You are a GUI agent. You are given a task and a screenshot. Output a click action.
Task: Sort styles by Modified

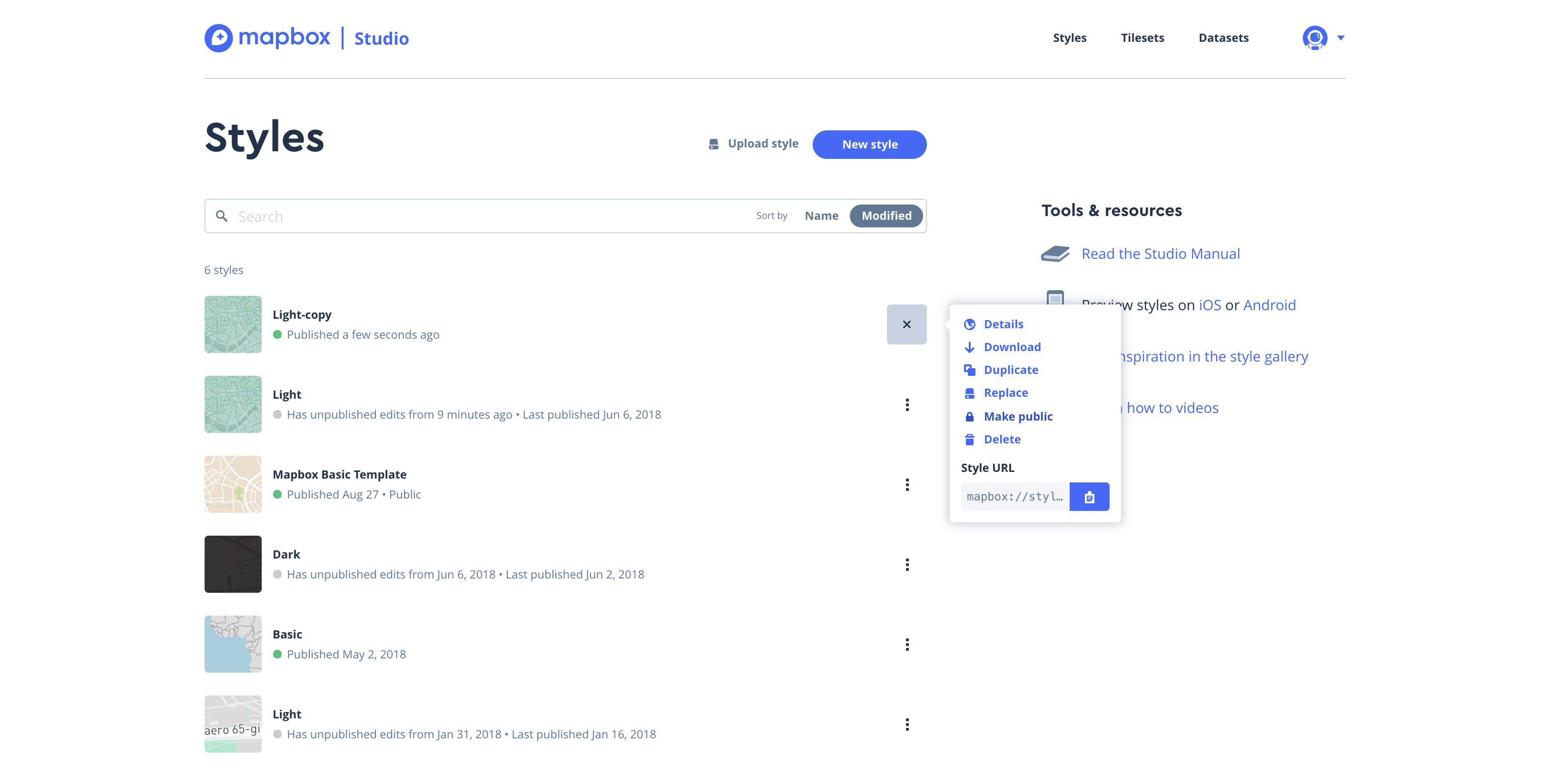click(886, 216)
